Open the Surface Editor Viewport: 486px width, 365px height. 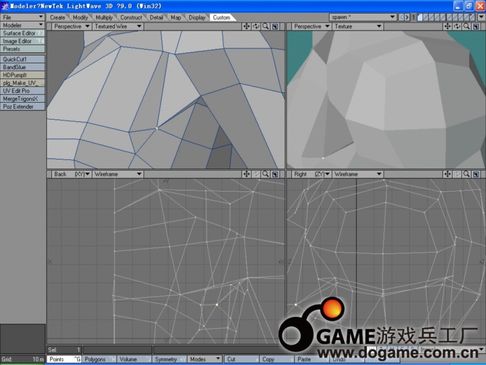click(22, 33)
